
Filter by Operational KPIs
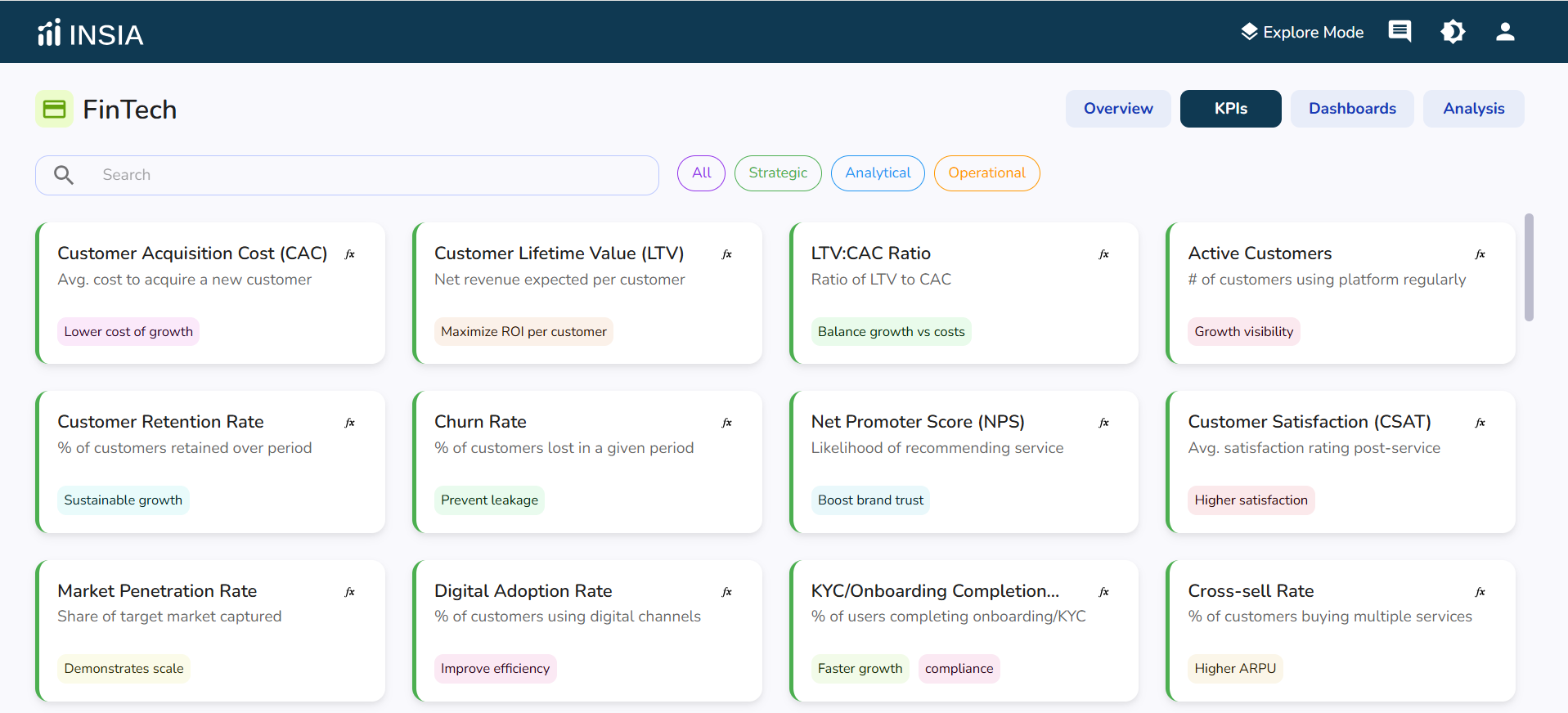(986, 173)
